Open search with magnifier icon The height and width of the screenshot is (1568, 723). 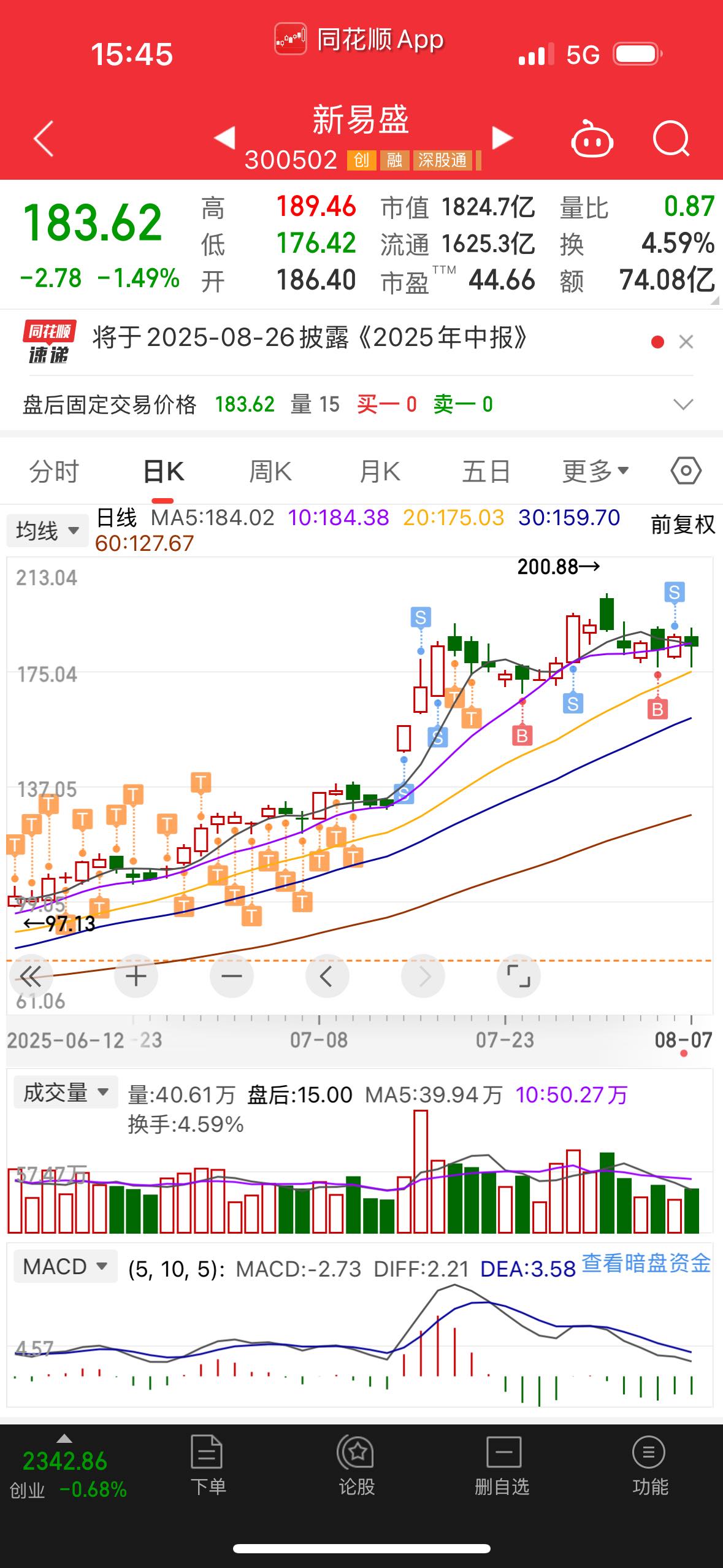pyautogui.click(x=671, y=139)
